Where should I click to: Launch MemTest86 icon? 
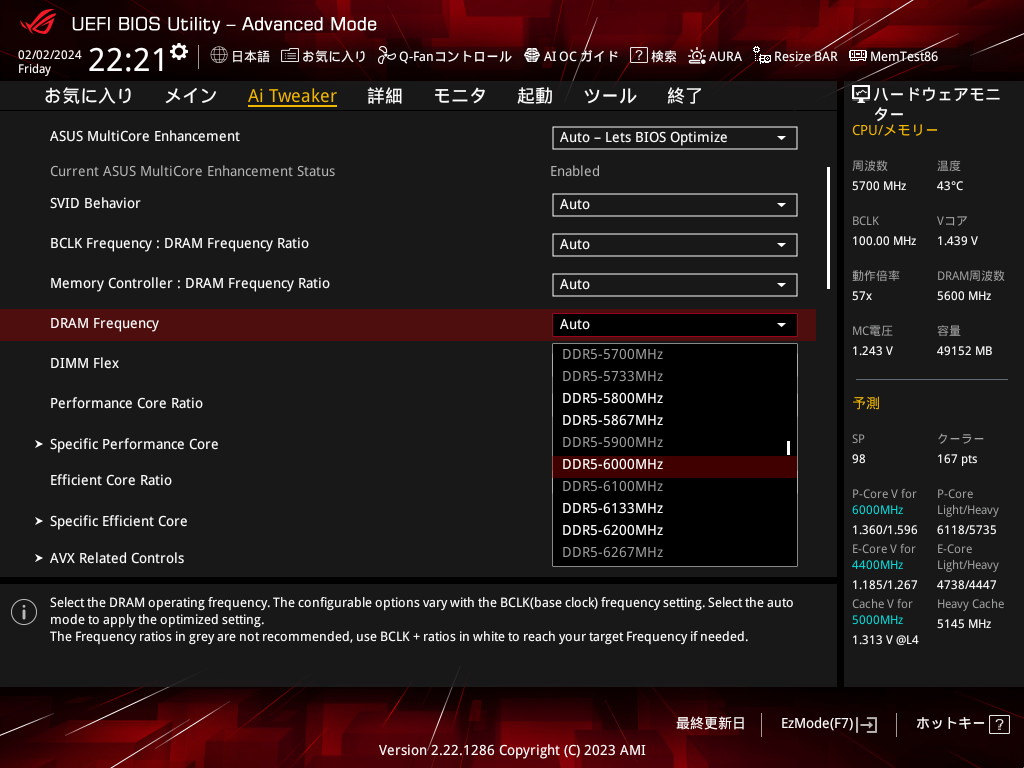point(857,56)
